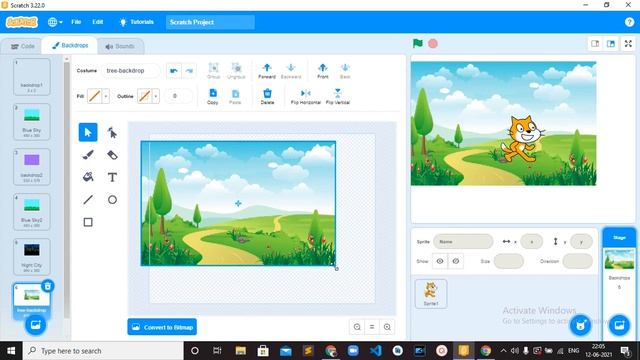Select the Rectangle tool
This screenshot has width=640, height=360.
tap(88, 222)
